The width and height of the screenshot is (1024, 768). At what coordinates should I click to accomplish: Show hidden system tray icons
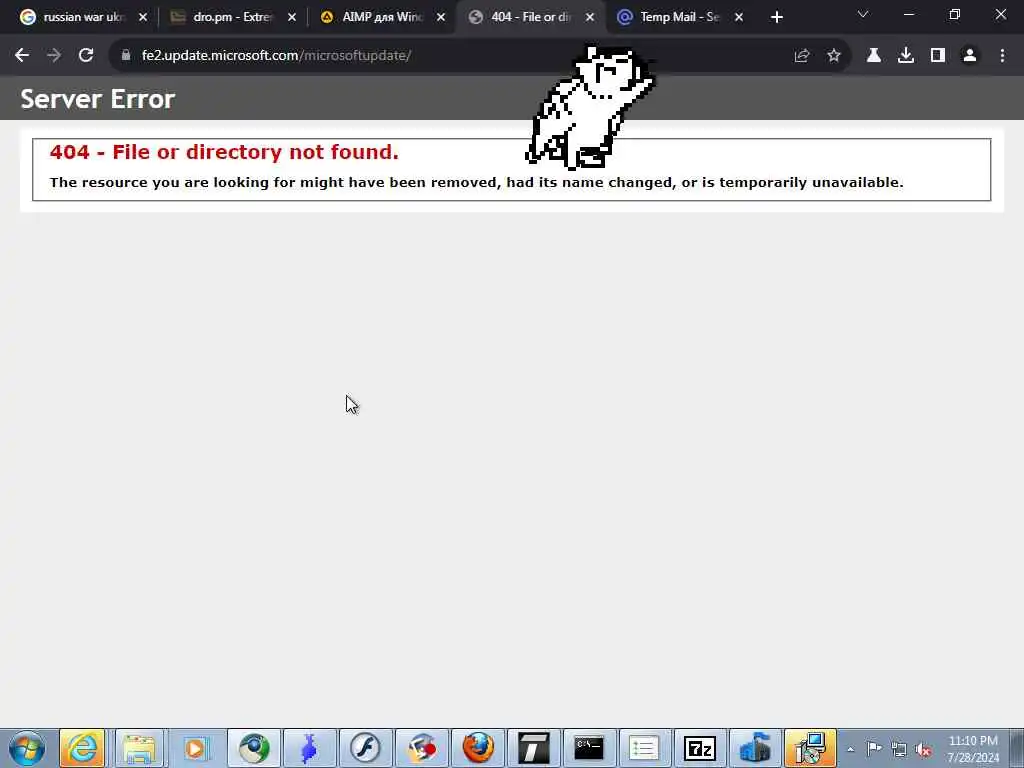tap(850, 749)
